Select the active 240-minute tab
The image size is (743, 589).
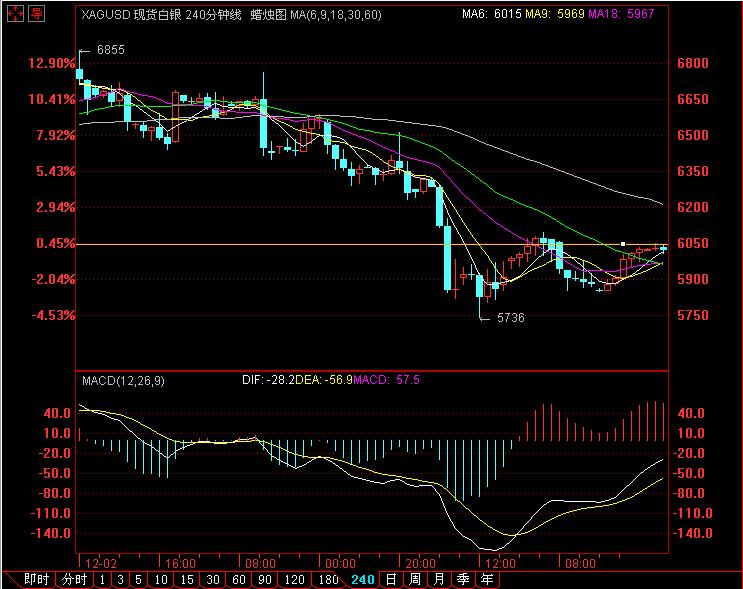tap(362, 579)
